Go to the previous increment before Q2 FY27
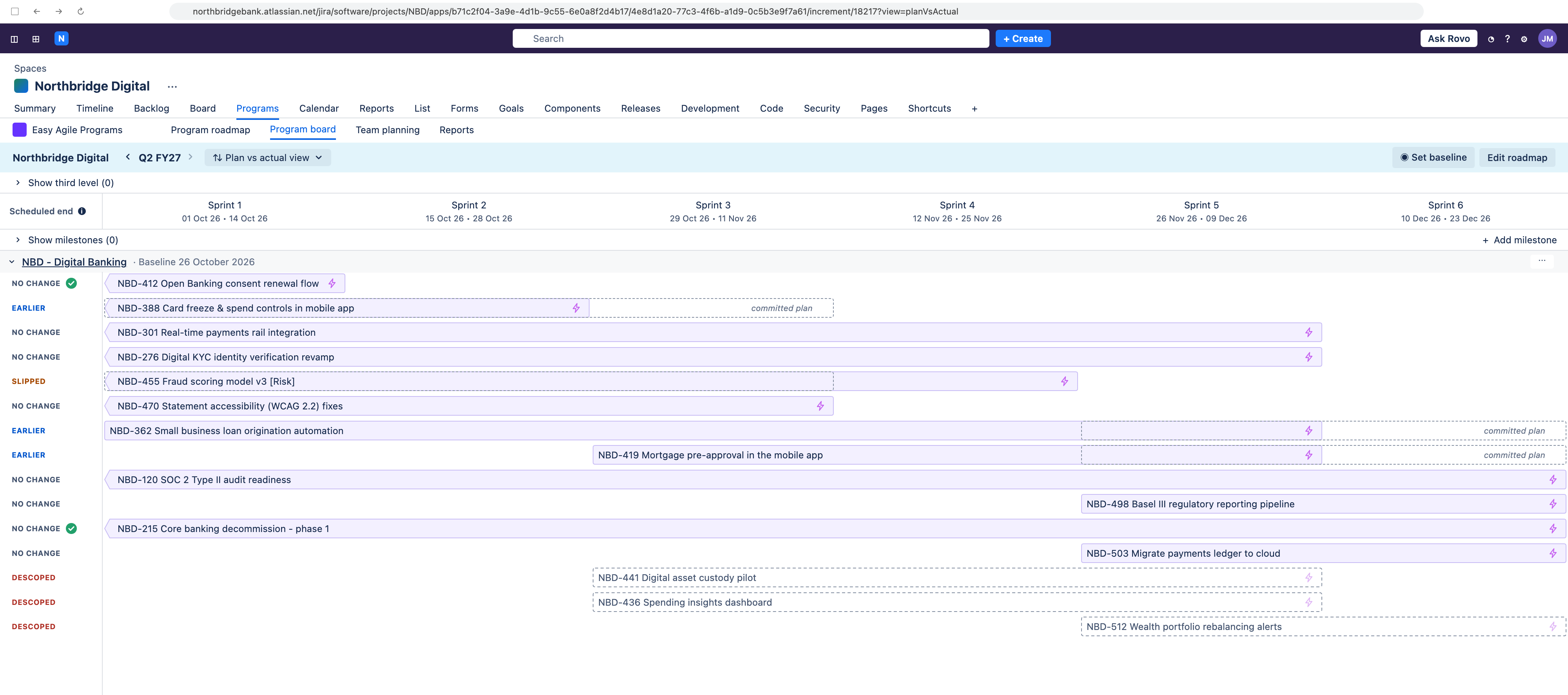 [128, 157]
